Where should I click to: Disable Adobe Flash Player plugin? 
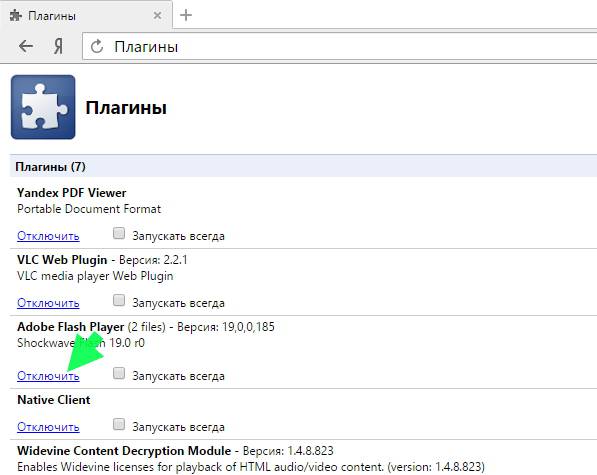point(48,376)
